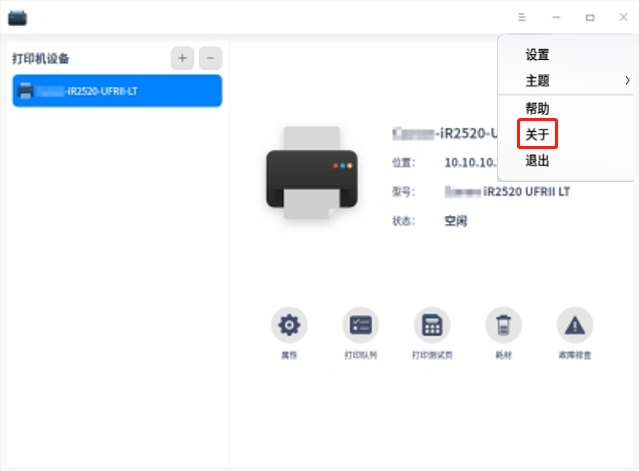Print a test page (打印测试页) icon
The height and width of the screenshot is (471, 639).
[x=432, y=325]
